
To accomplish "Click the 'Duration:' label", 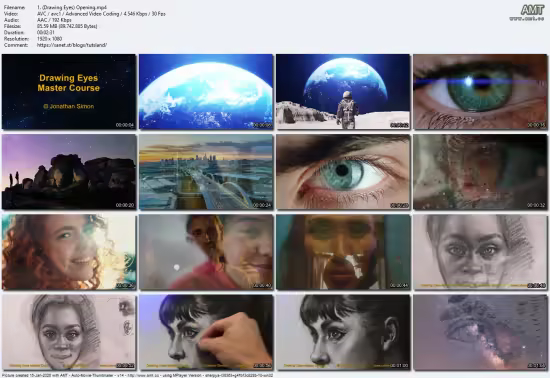I will point(14,33).
